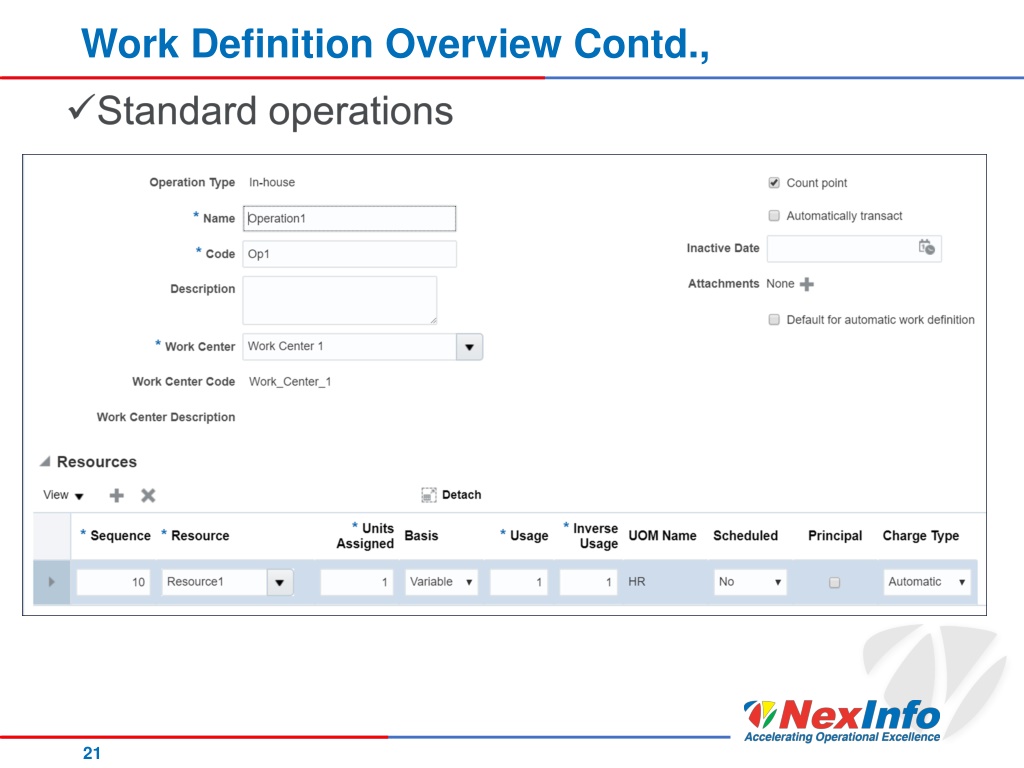Click the Sequence field with 10

(x=114, y=582)
